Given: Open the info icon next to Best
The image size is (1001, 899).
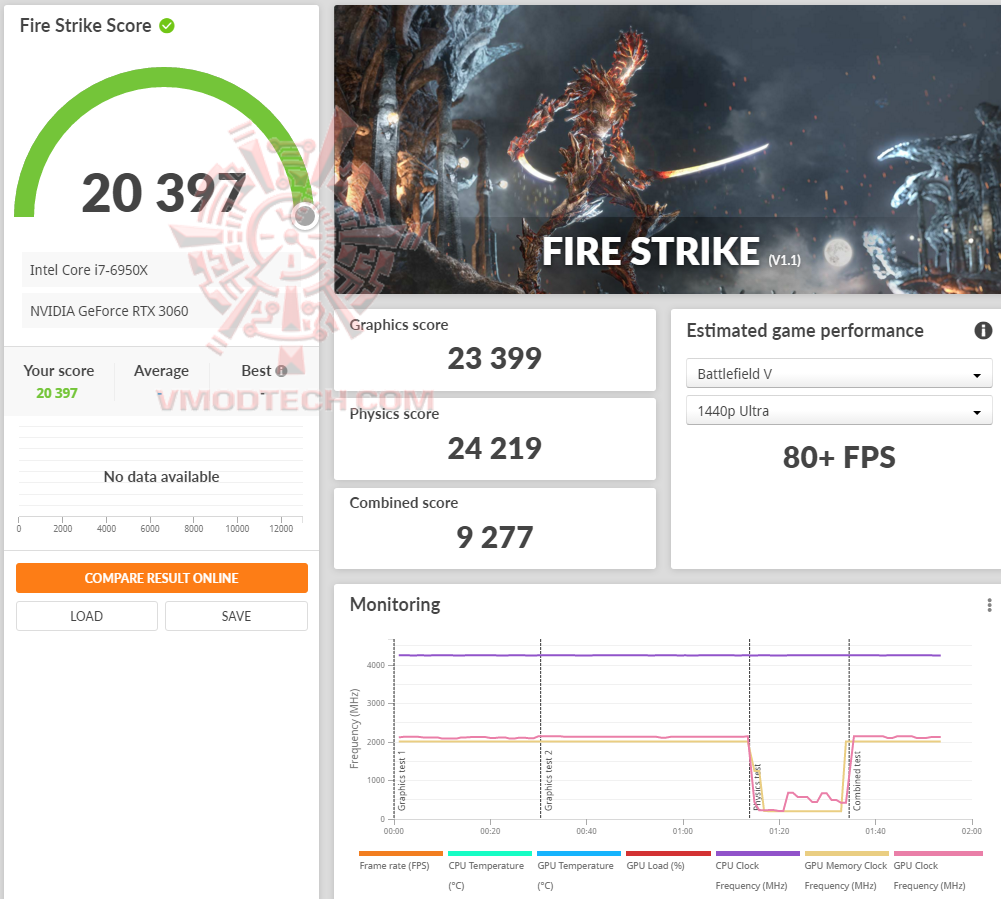Looking at the screenshot, I should click(x=283, y=370).
